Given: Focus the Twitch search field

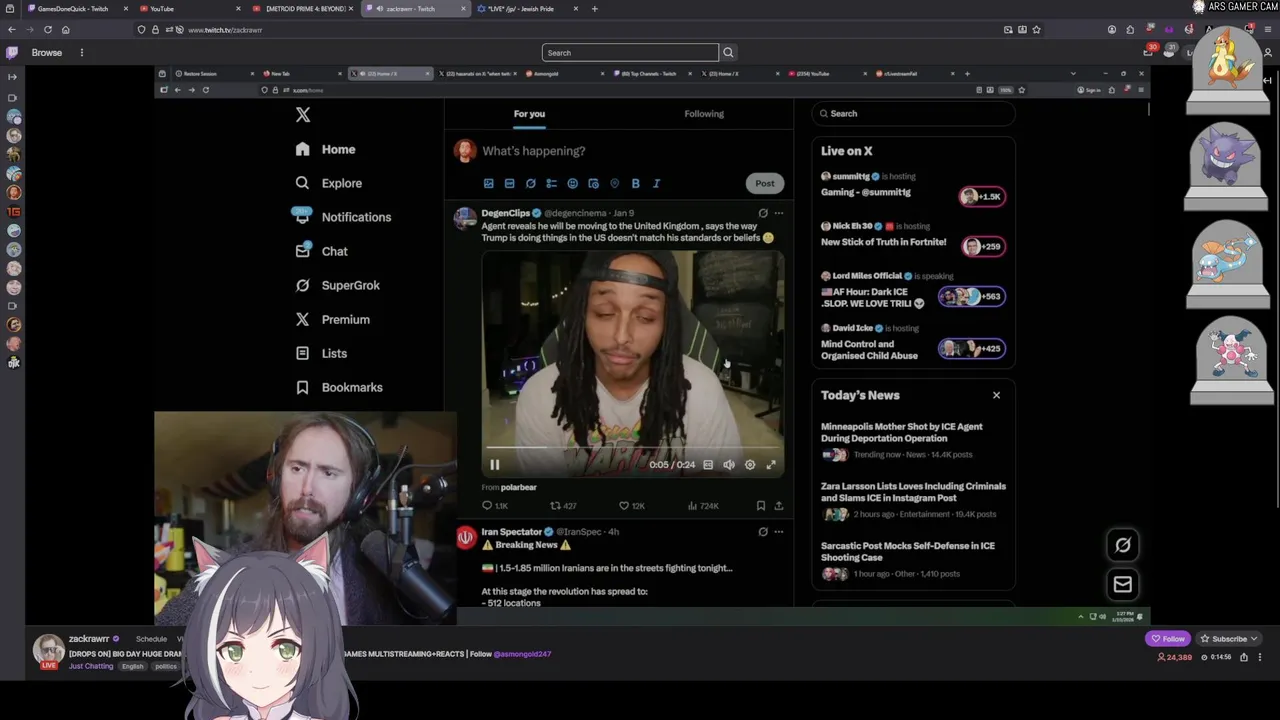Looking at the screenshot, I should [630, 53].
